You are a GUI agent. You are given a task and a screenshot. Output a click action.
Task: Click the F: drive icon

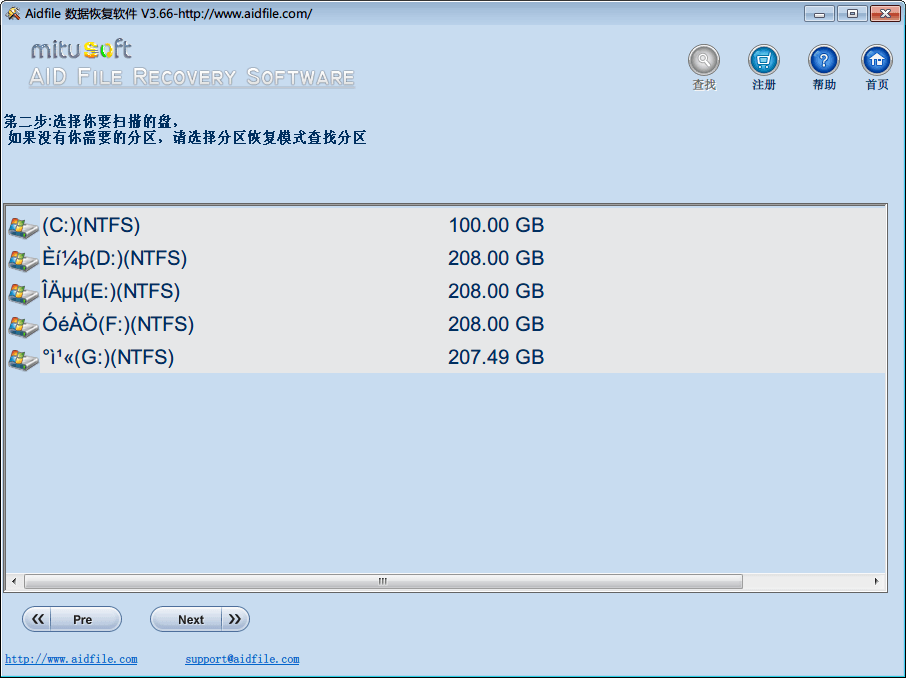tap(22, 325)
